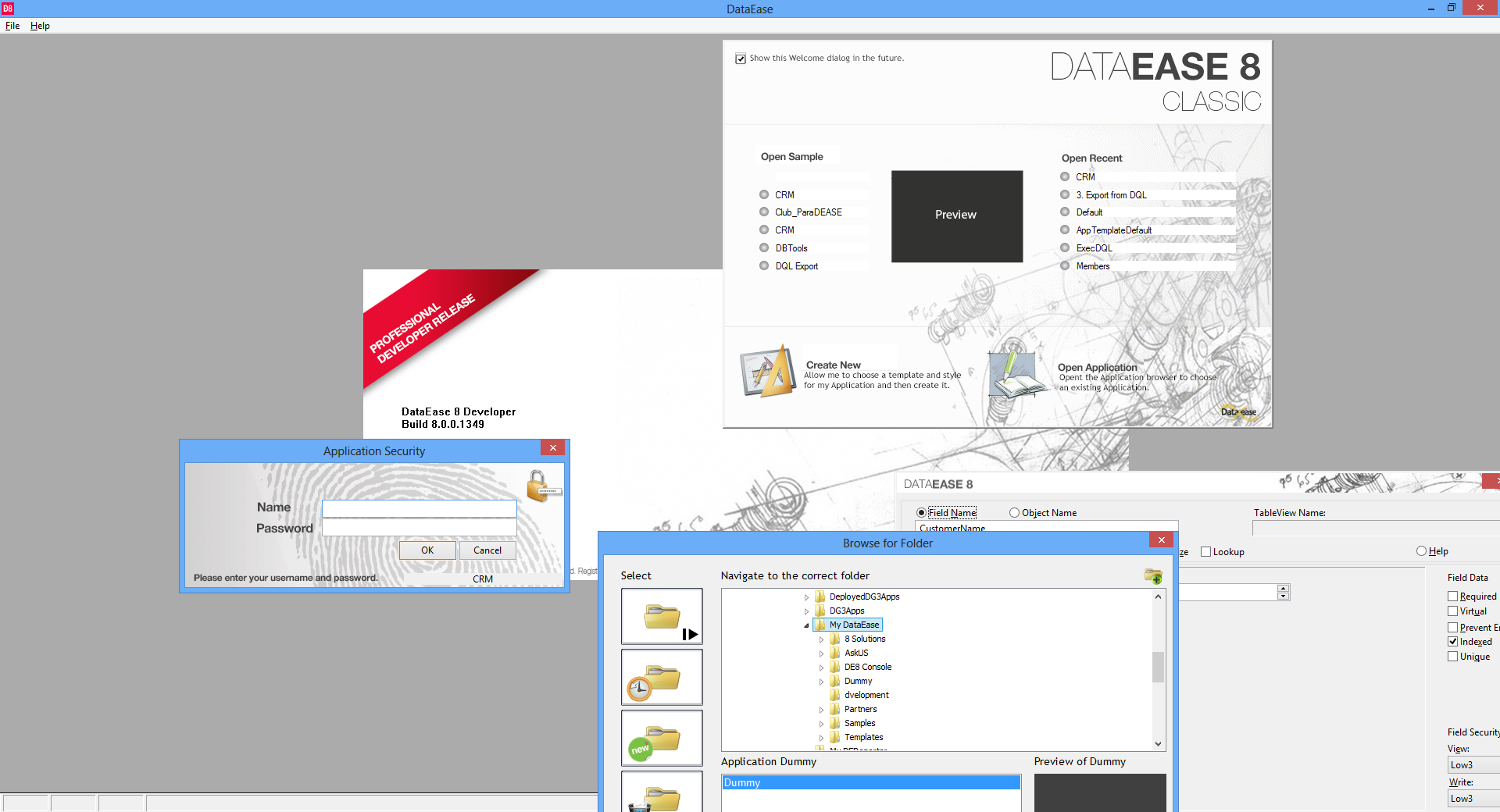The width and height of the screenshot is (1500, 812).
Task: Click the bullet icon beside ExecDQL recent
Action: tap(1065, 248)
